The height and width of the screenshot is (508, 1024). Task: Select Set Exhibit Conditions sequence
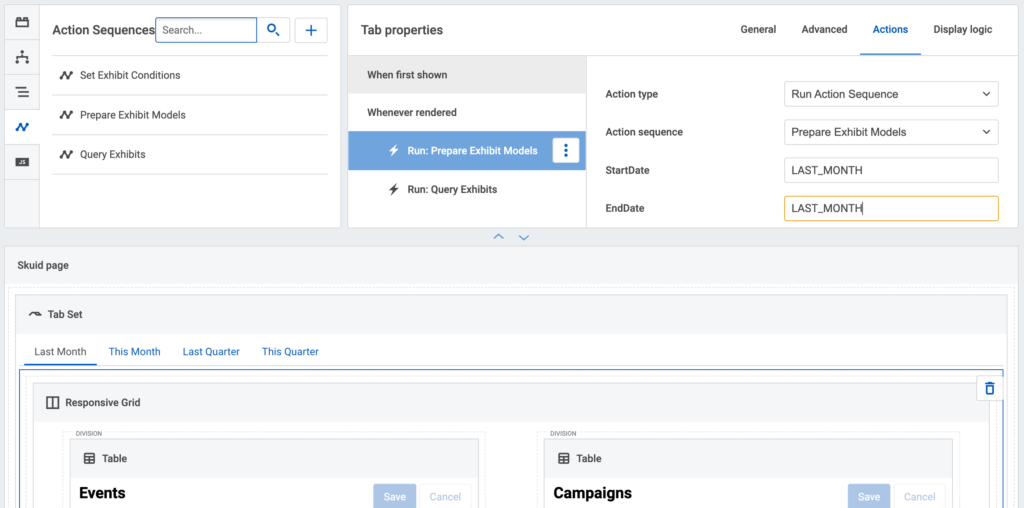190,75
